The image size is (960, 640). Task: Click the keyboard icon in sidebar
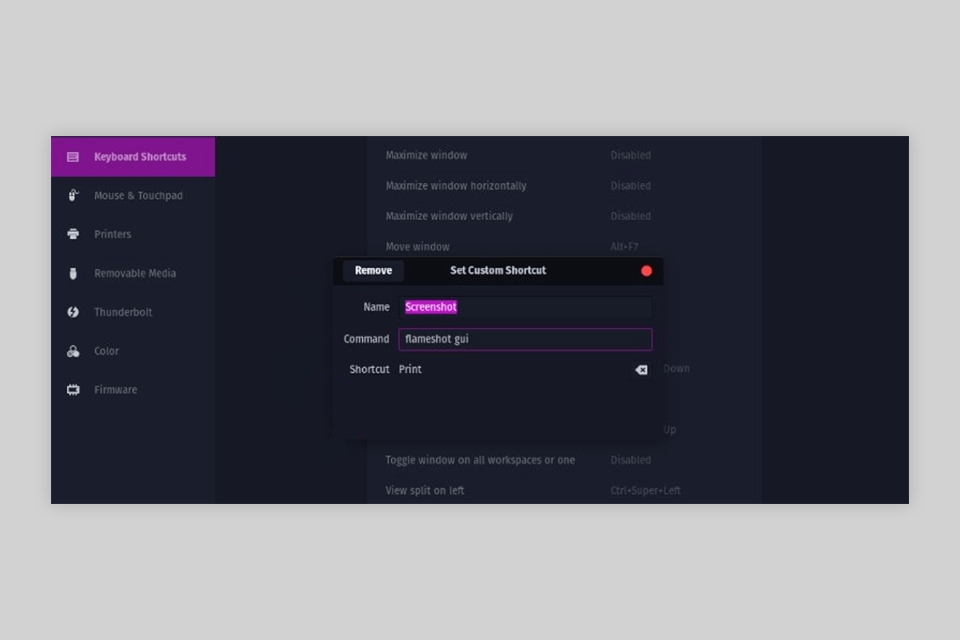73,157
